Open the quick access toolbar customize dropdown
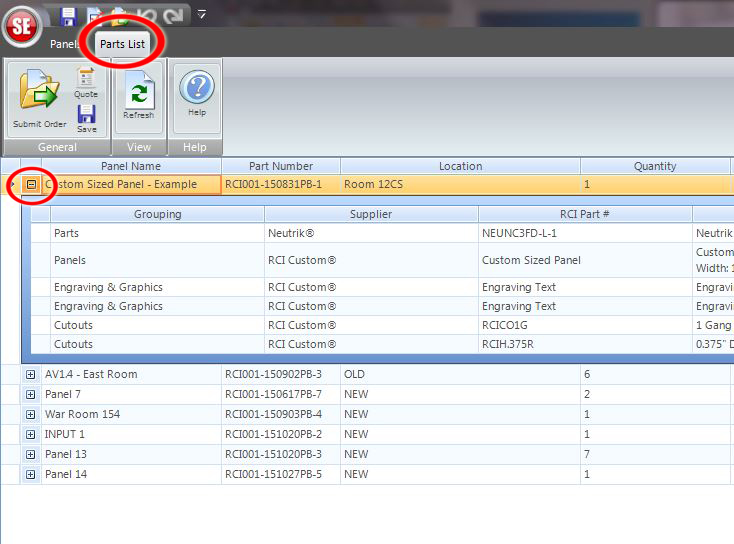734x544 pixels. [x=201, y=14]
